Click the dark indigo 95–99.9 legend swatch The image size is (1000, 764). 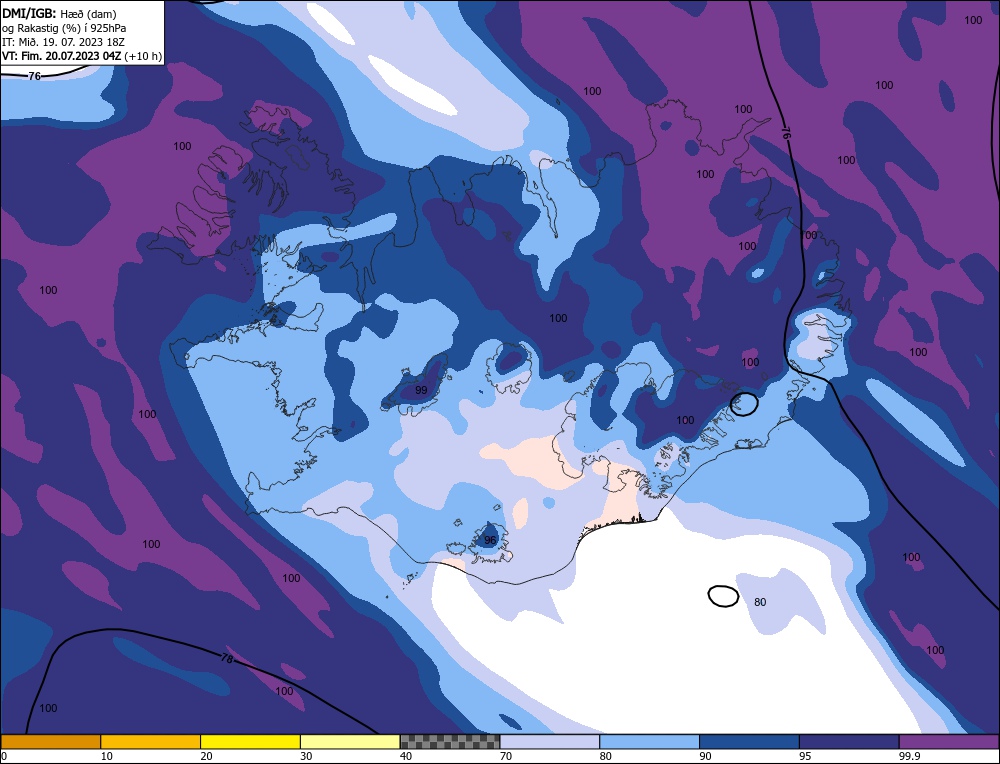point(849,742)
